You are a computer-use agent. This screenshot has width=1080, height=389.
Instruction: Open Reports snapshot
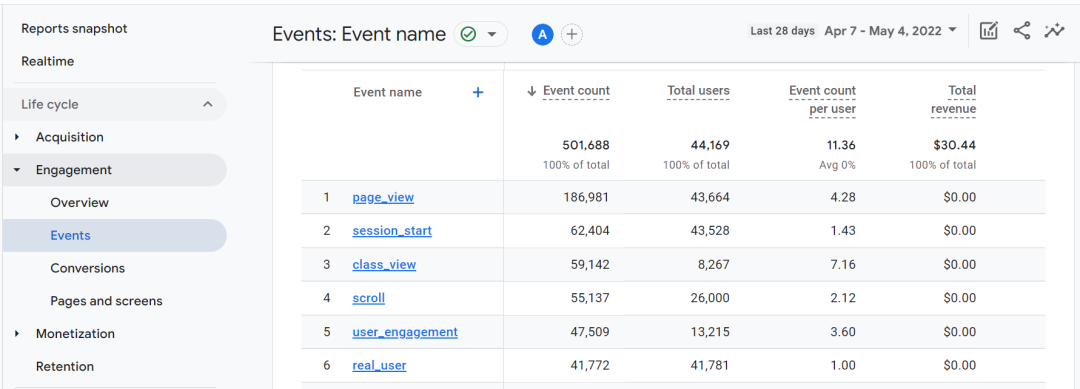click(74, 29)
